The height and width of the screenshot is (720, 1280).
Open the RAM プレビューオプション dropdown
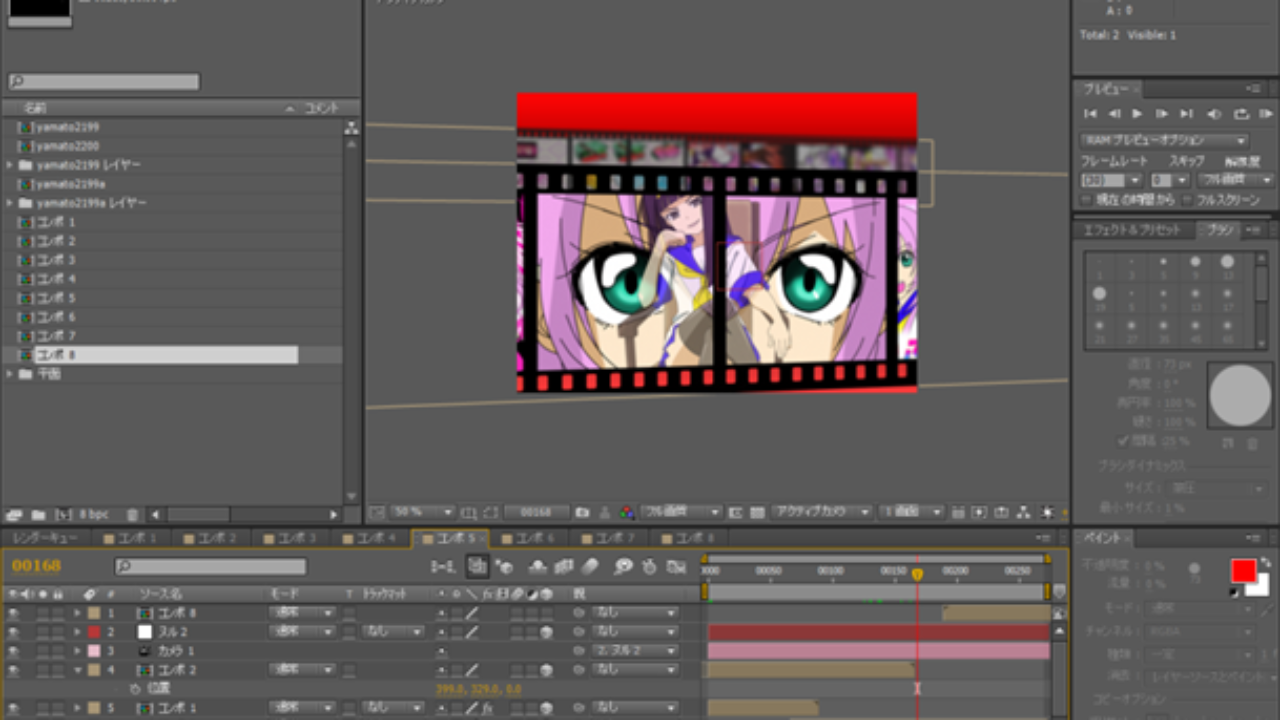tap(1164, 141)
